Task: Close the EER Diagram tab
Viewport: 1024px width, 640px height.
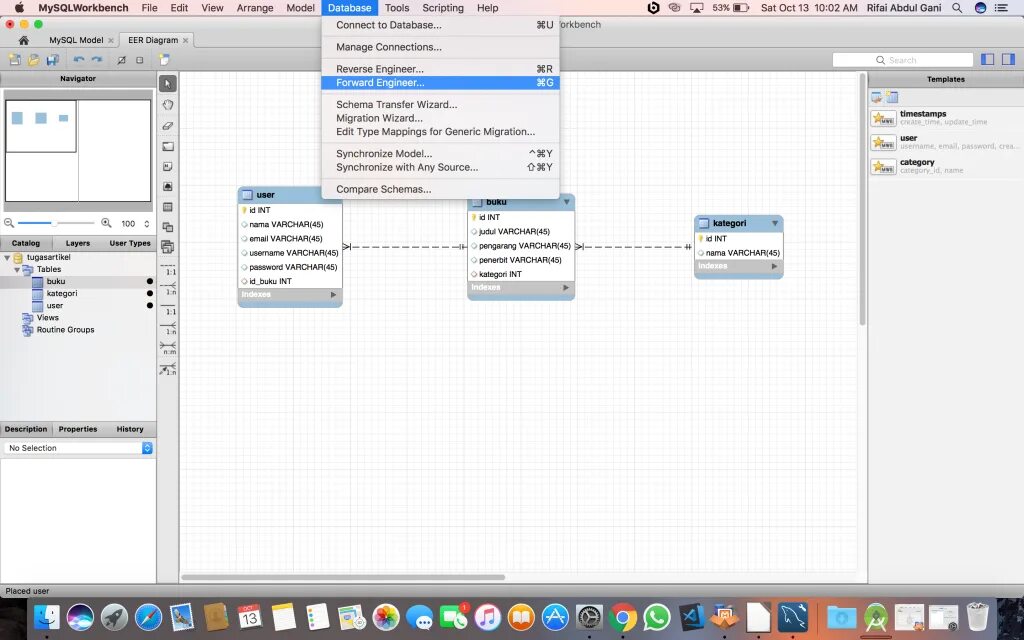Action: coord(185,40)
